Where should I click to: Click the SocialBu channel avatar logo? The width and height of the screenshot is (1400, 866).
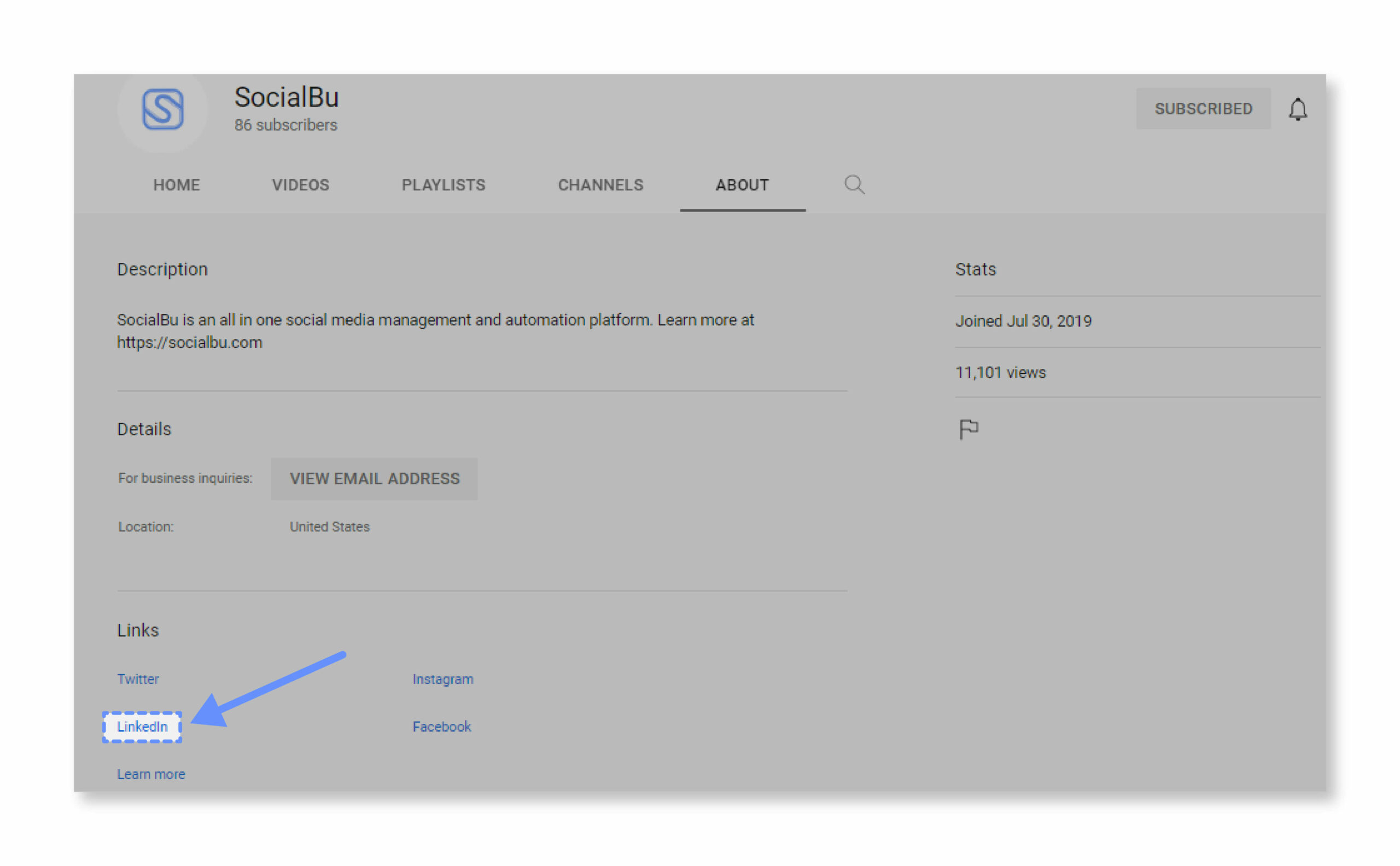pos(162,109)
